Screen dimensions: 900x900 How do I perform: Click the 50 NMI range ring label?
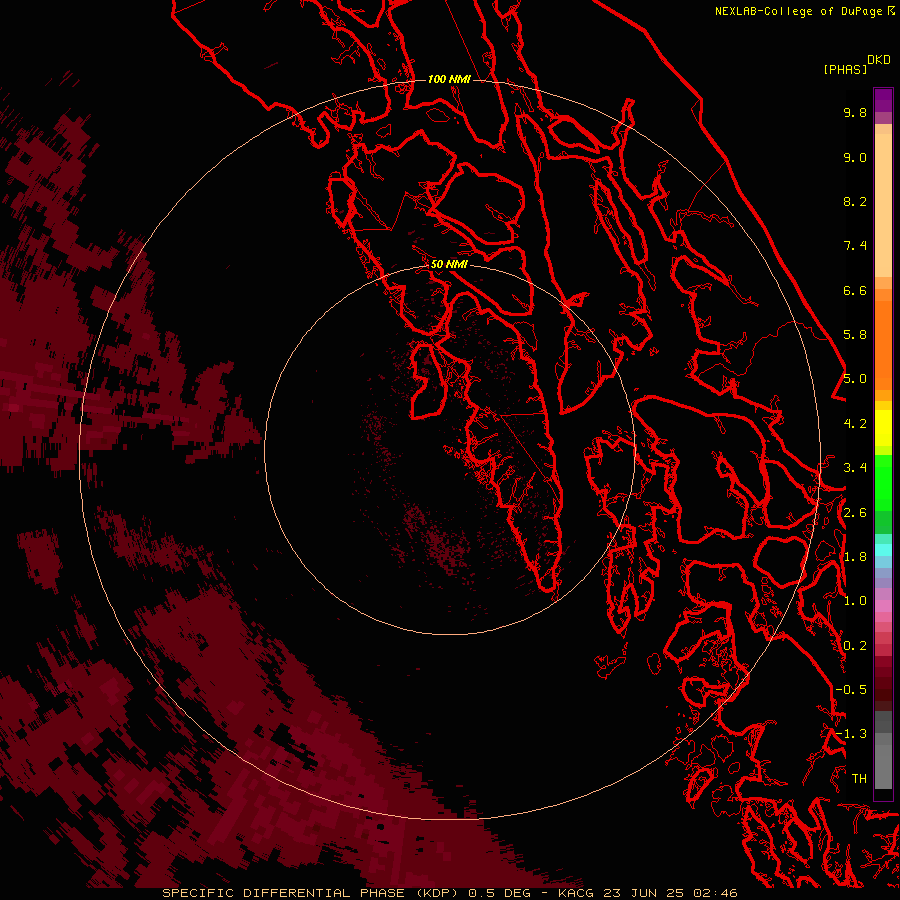pyautogui.click(x=449, y=264)
